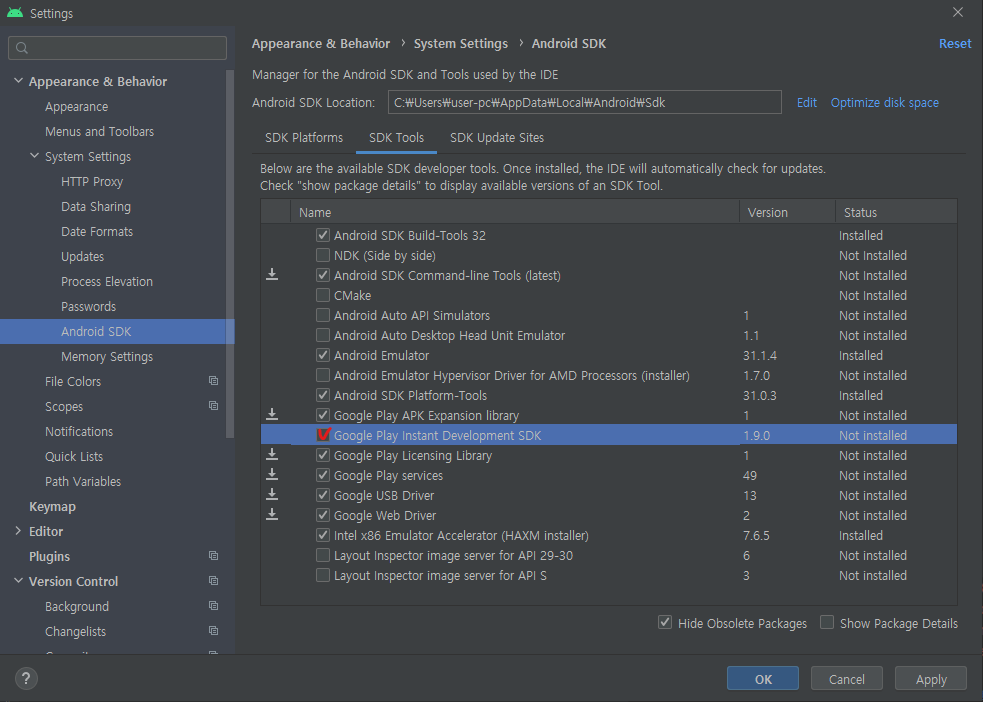Click the Cancel button
983x702 pixels.
click(x=846, y=678)
